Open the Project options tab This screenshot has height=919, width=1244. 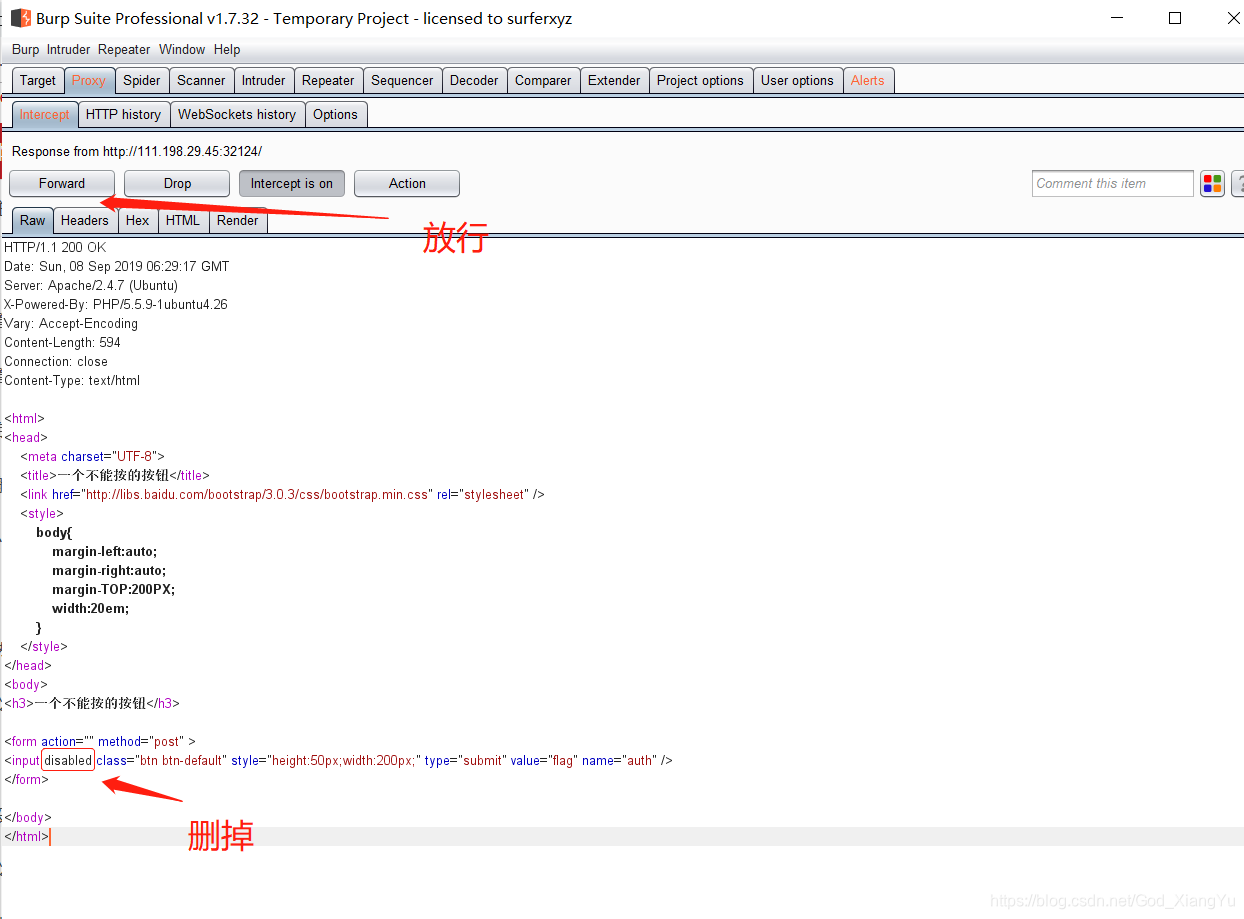pos(700,81)
